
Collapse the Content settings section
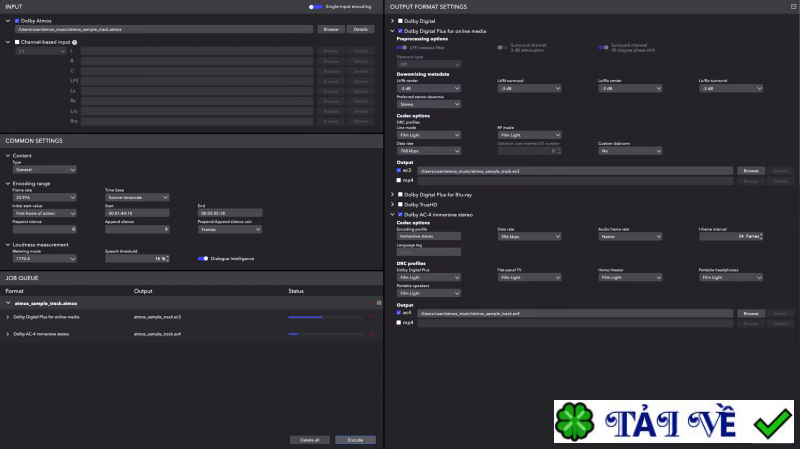(8, 156)
